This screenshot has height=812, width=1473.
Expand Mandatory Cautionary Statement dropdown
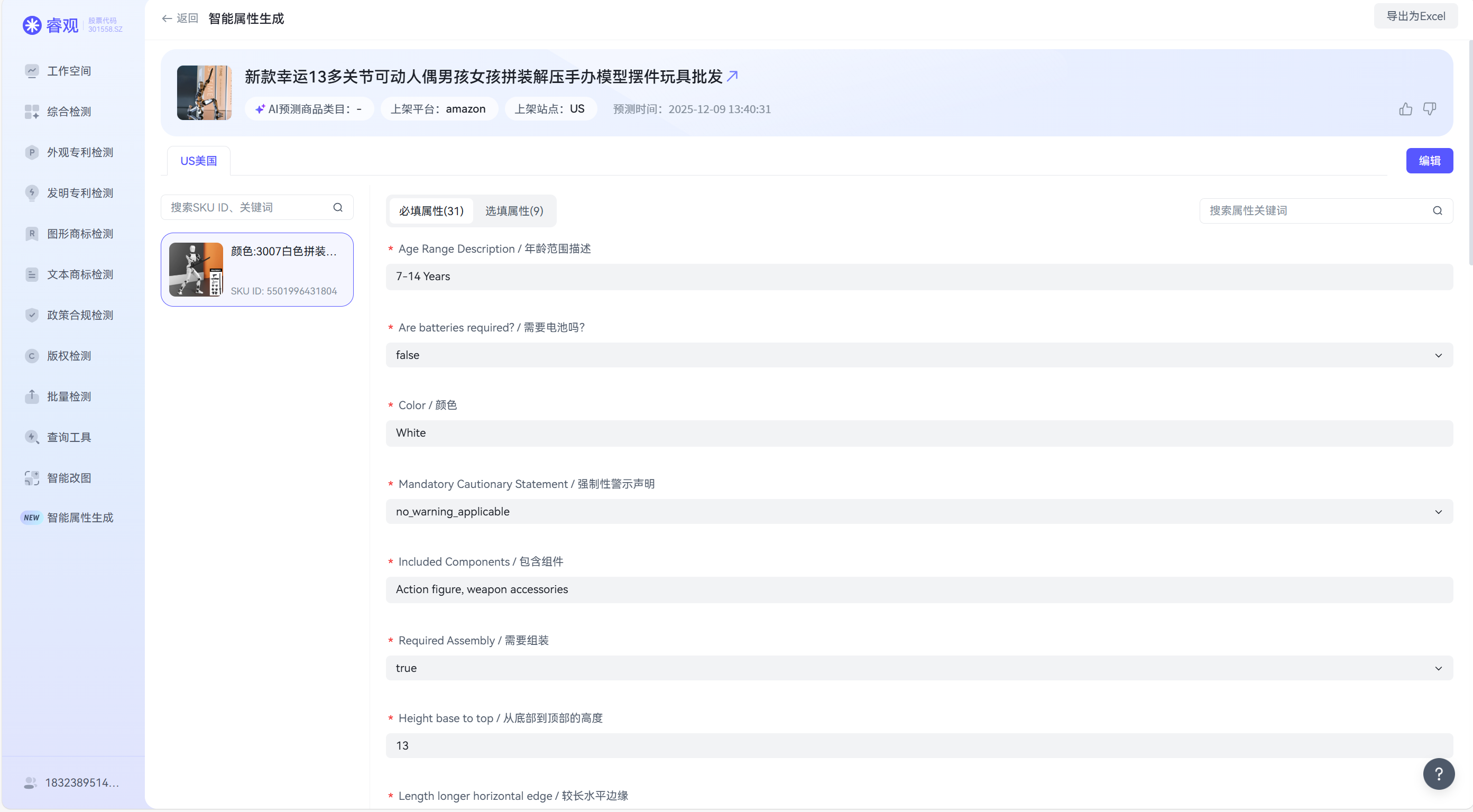pos(1438,512)
